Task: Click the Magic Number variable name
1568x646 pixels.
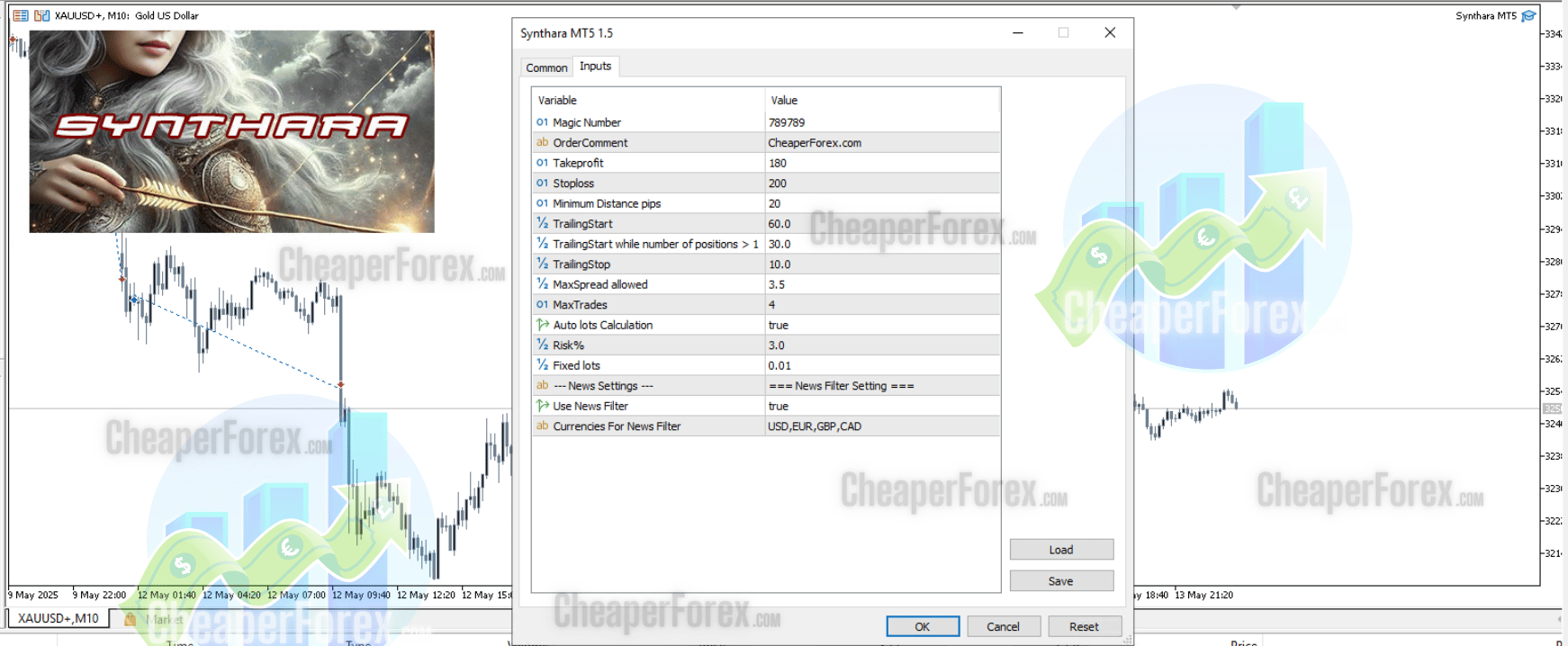Action: pyautogui.click(x=587, y=122)
